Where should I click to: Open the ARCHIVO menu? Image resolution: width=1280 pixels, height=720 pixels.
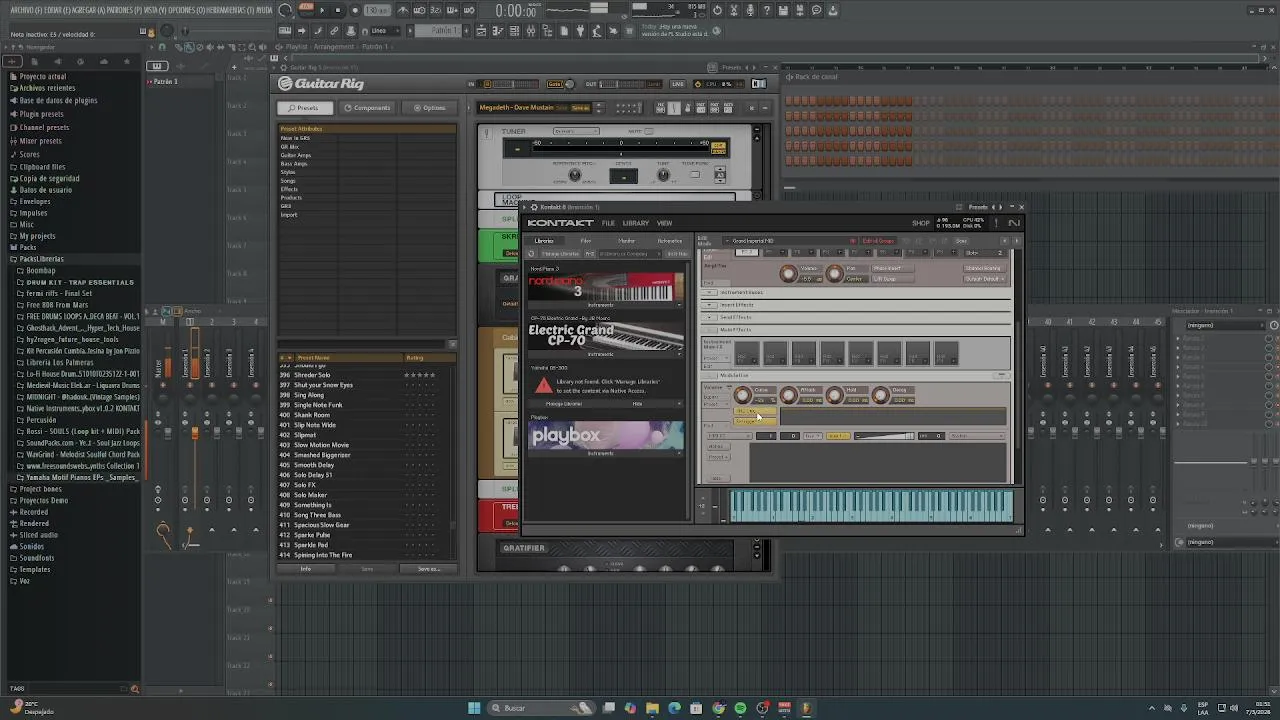coord(24,10)
